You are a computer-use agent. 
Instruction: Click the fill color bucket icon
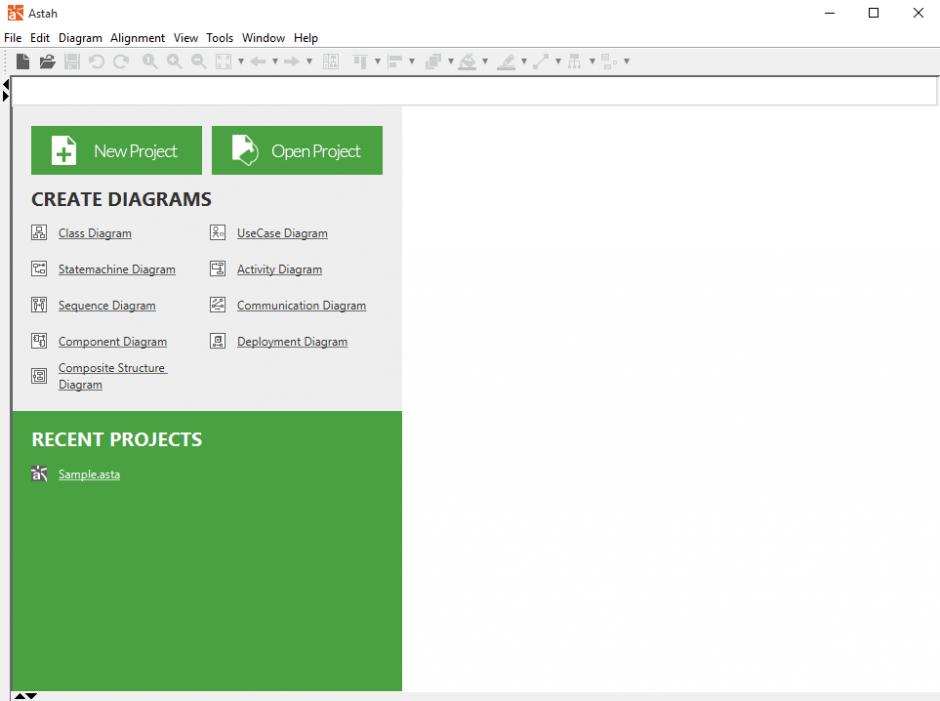click(467, 62)
